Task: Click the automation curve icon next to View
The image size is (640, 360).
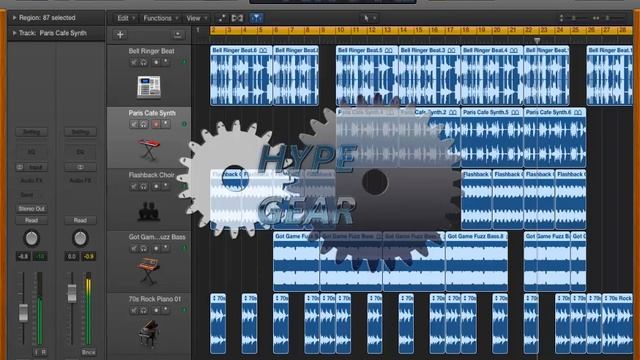Action: click(x=221, y=18)
